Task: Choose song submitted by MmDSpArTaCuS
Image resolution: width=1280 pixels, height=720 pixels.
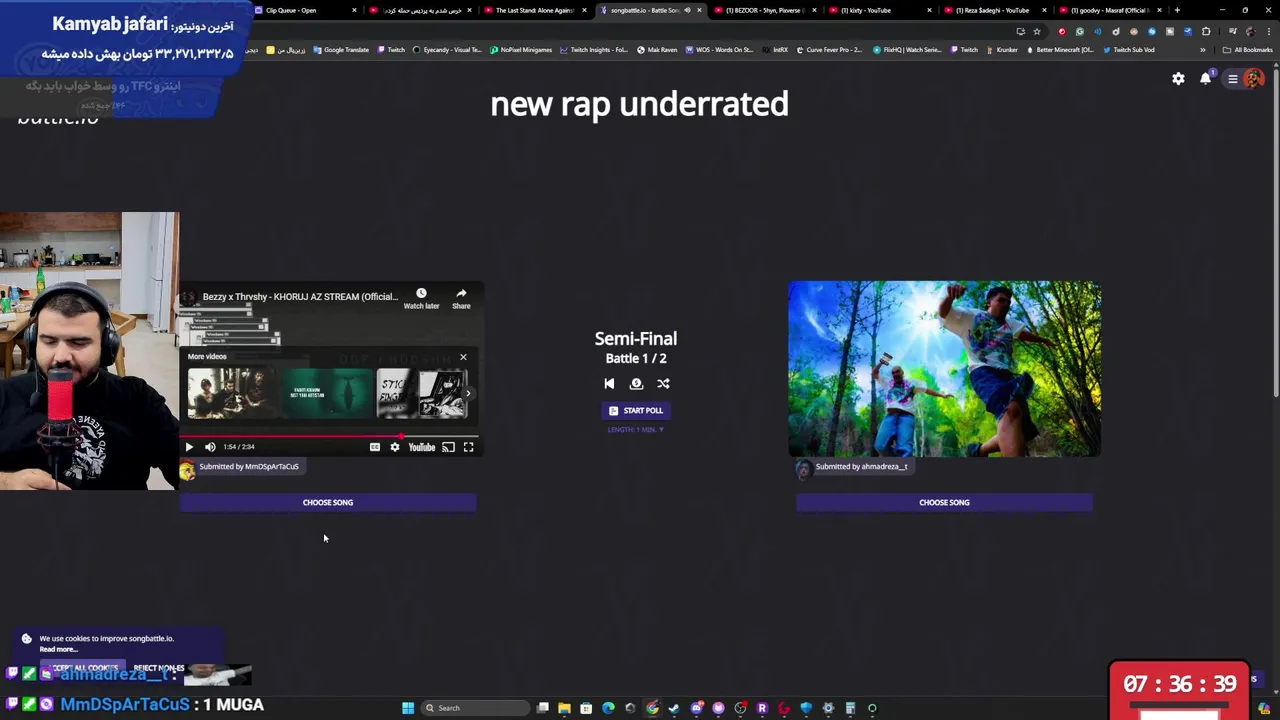Action: [x=328, y=502]
